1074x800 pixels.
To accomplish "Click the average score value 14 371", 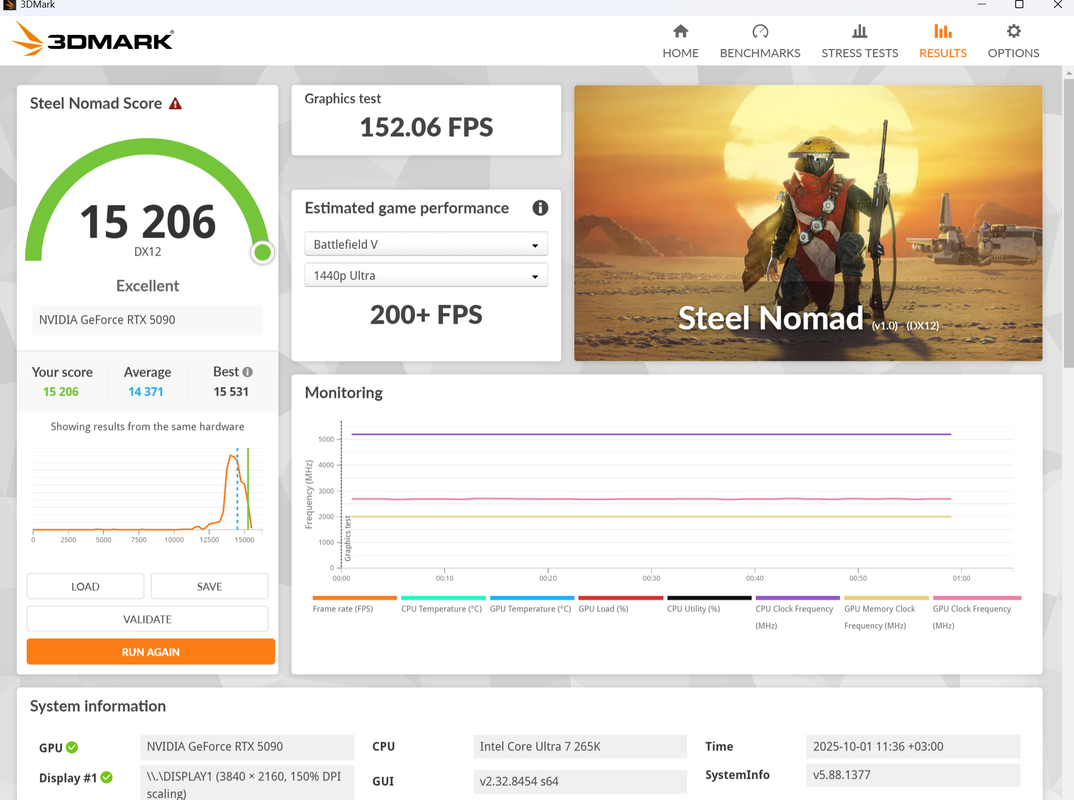I will point(146,392).
